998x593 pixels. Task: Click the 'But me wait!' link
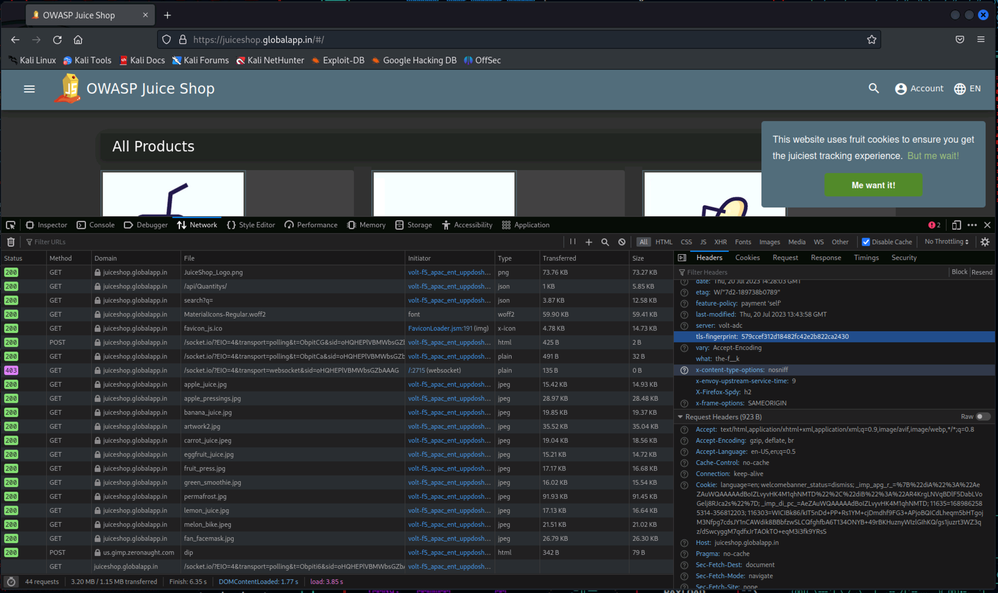click(932, 156)
